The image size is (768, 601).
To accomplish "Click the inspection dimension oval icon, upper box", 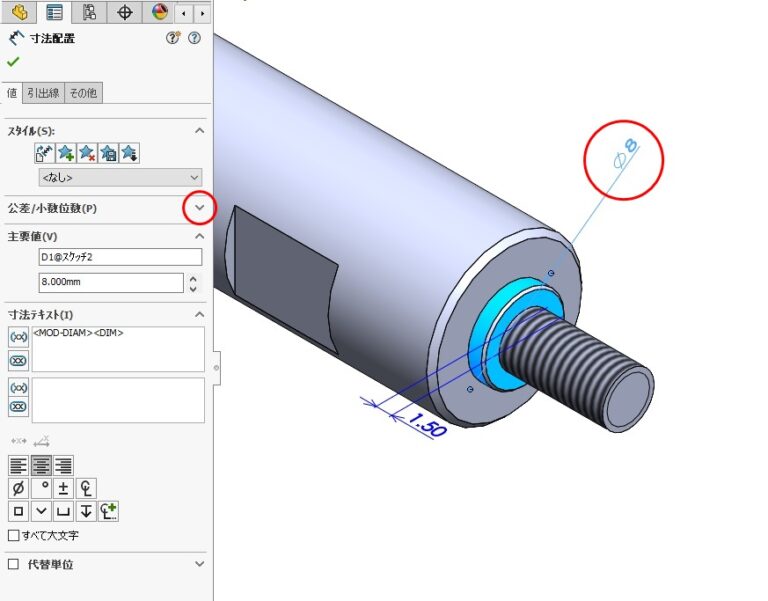I will 19,361.
